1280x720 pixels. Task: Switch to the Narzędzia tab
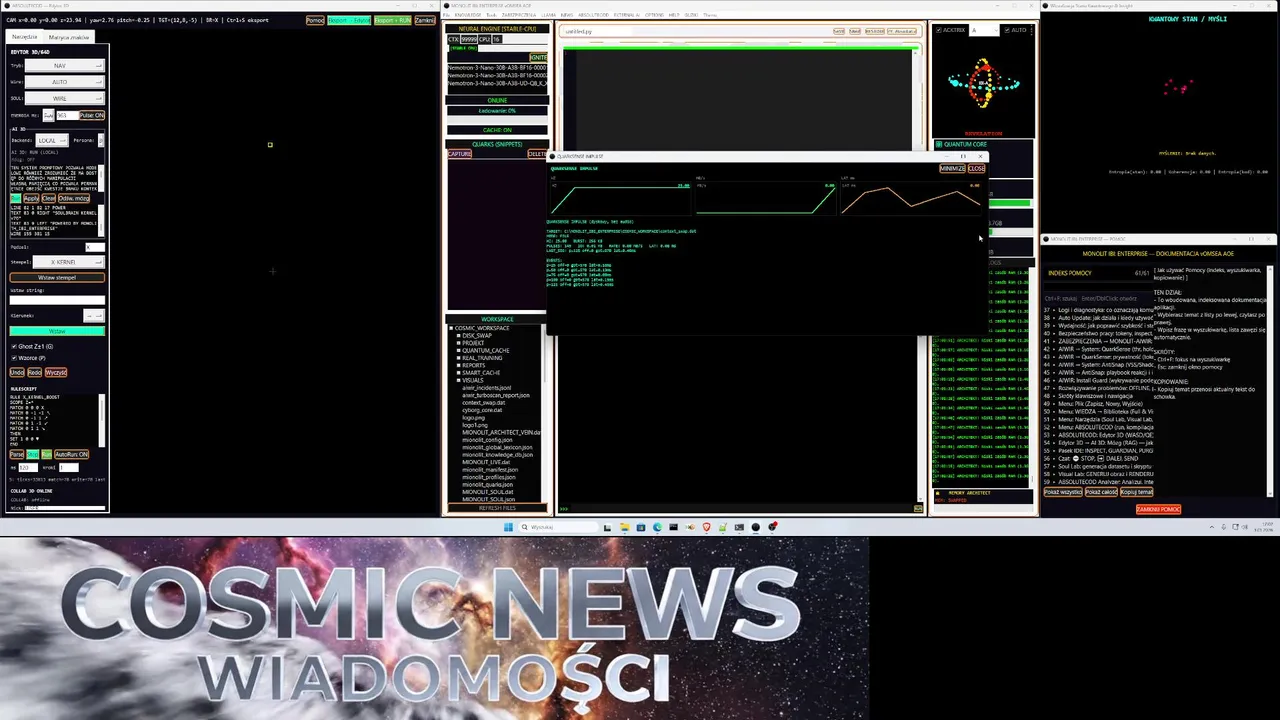(x=24, y=36)
